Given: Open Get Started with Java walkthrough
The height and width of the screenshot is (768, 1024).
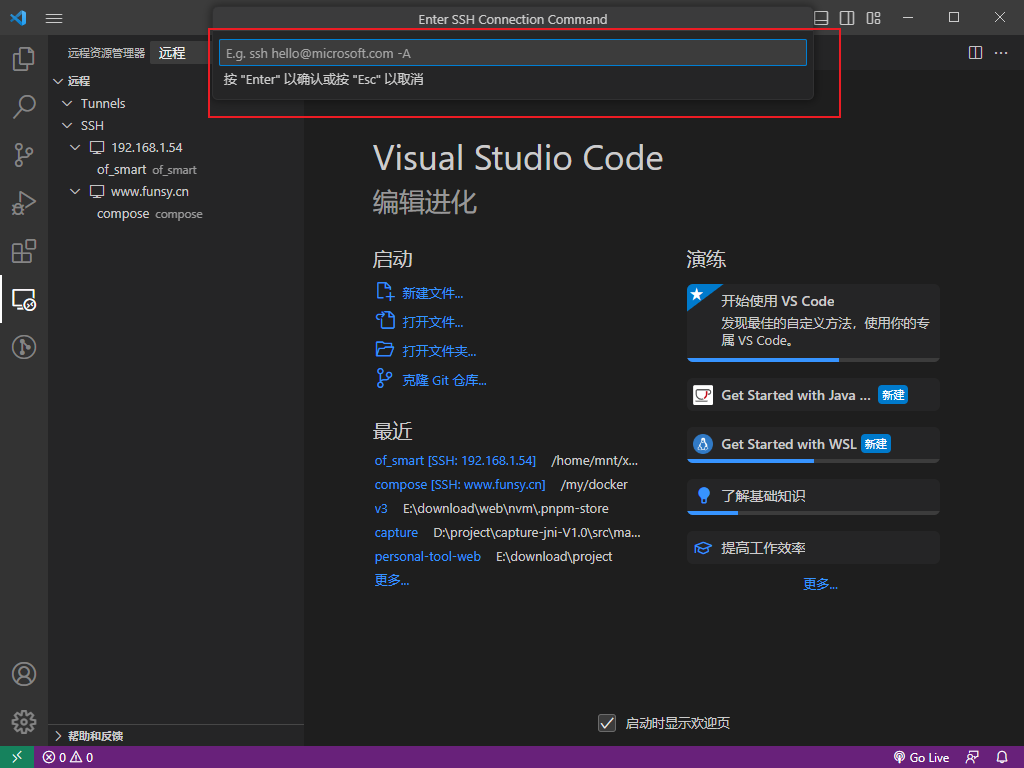Looking at the screenshot, I should tap(813, 394).
